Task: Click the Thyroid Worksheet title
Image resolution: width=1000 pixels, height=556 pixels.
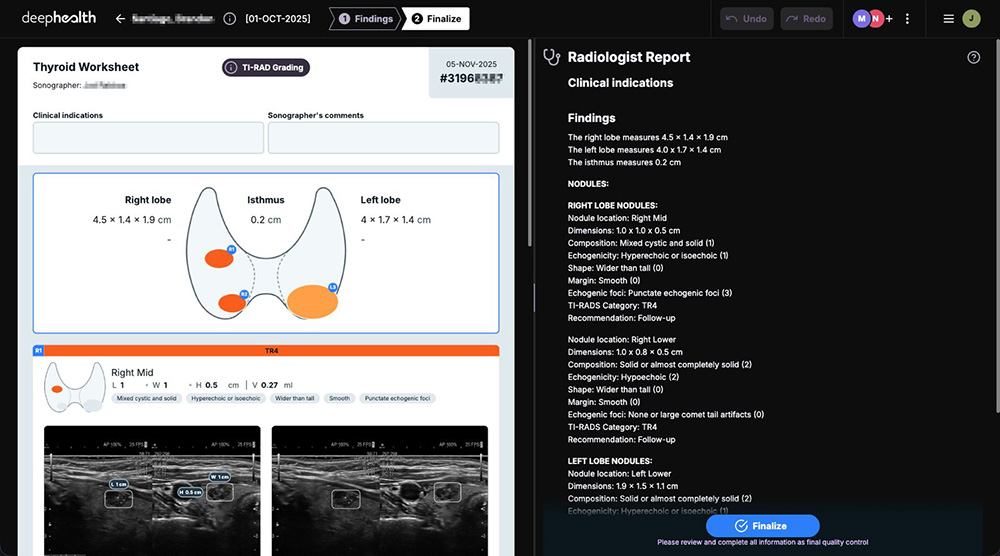Action: pos(86,67)
